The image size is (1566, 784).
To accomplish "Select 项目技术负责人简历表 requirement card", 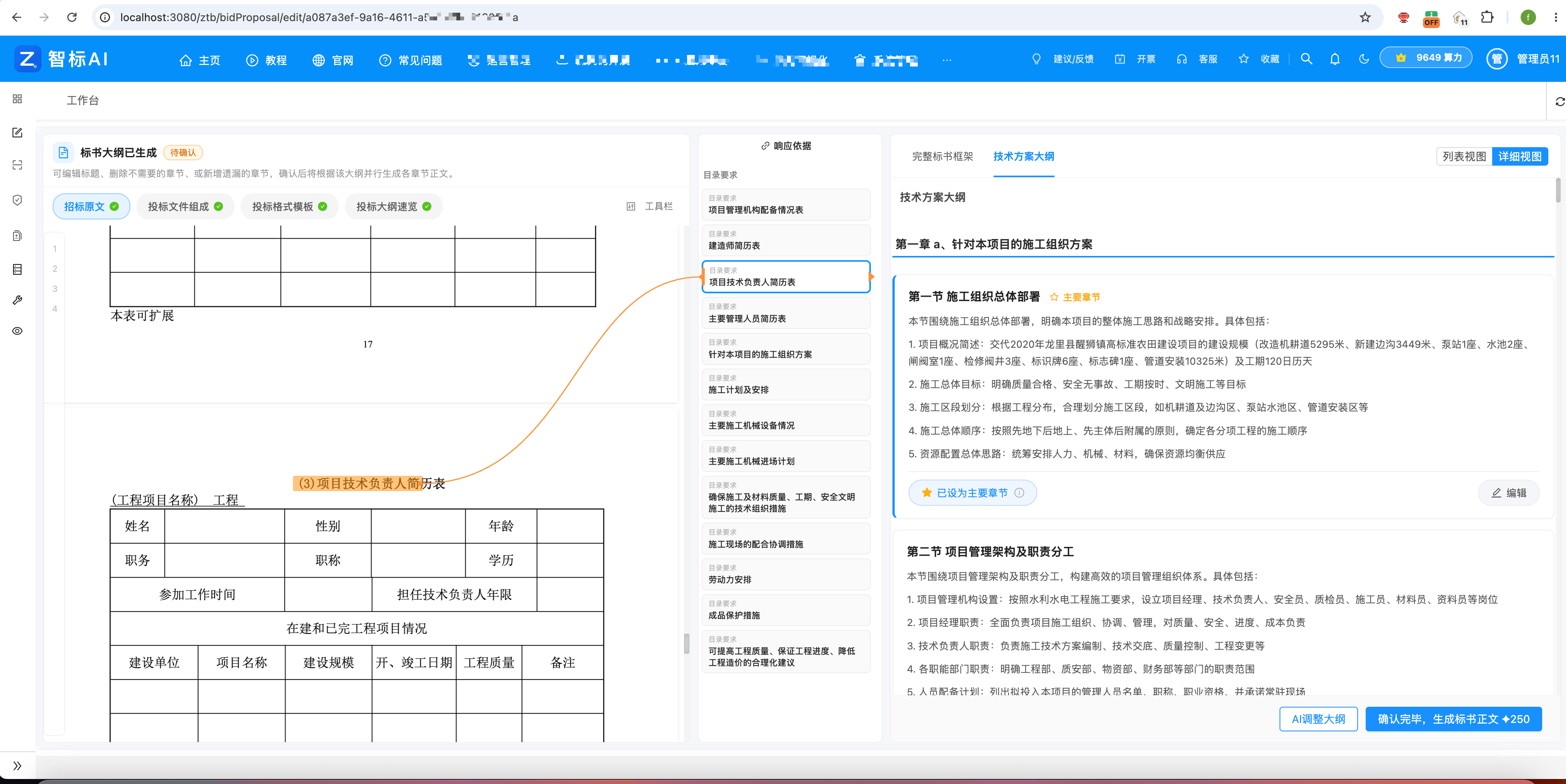I will (x=785, y=277).
